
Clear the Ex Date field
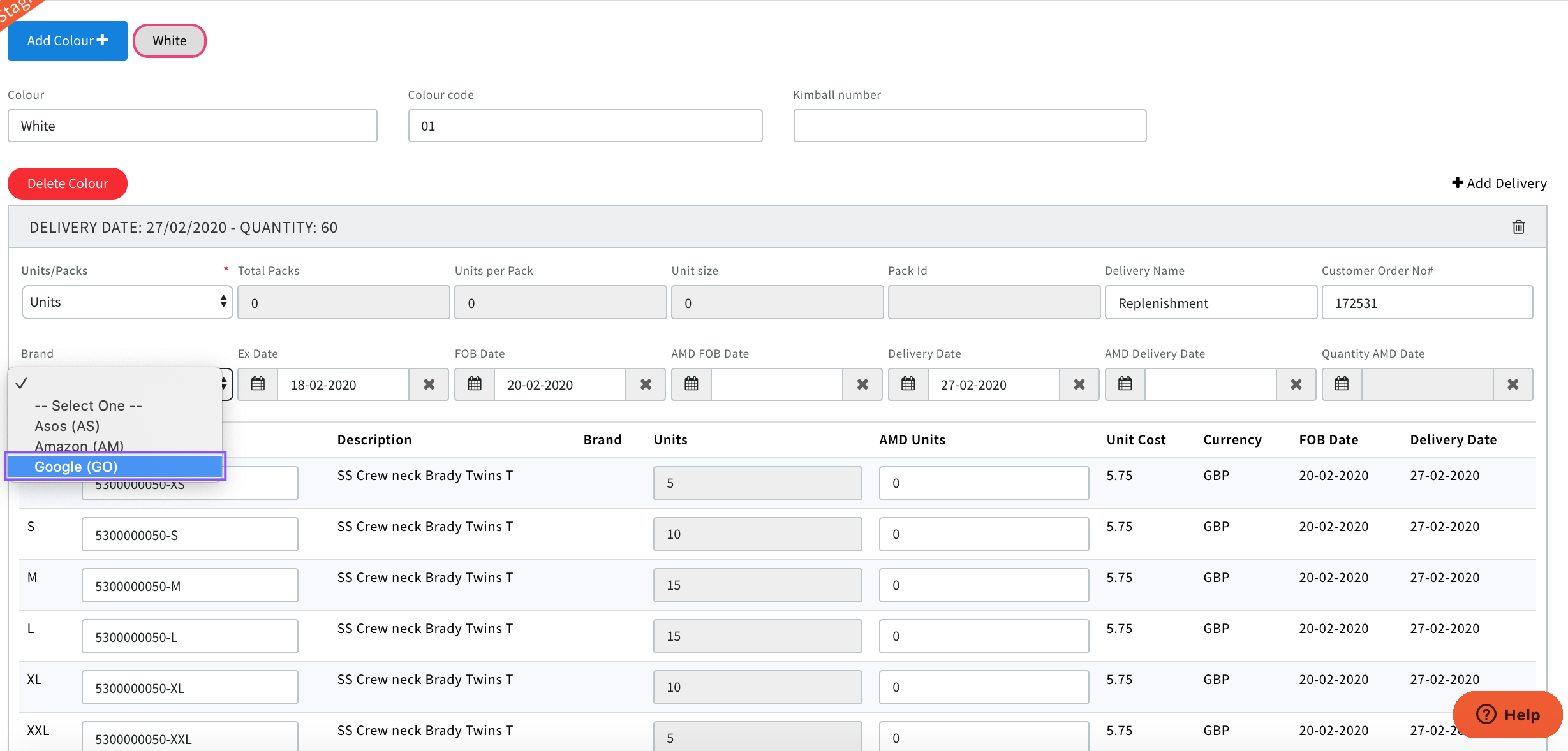point(429,384)
